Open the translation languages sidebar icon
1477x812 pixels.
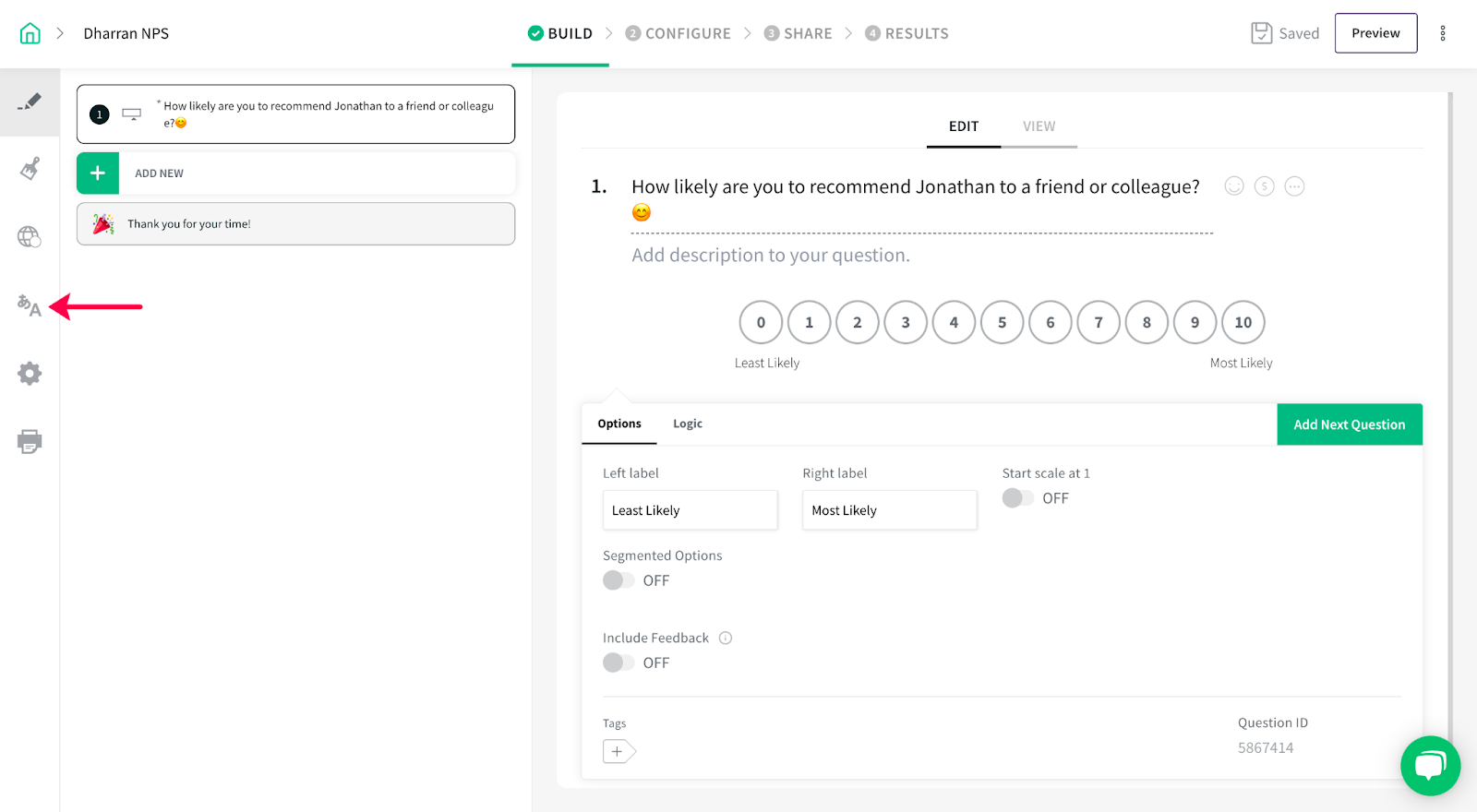click(x=30, y=305)
